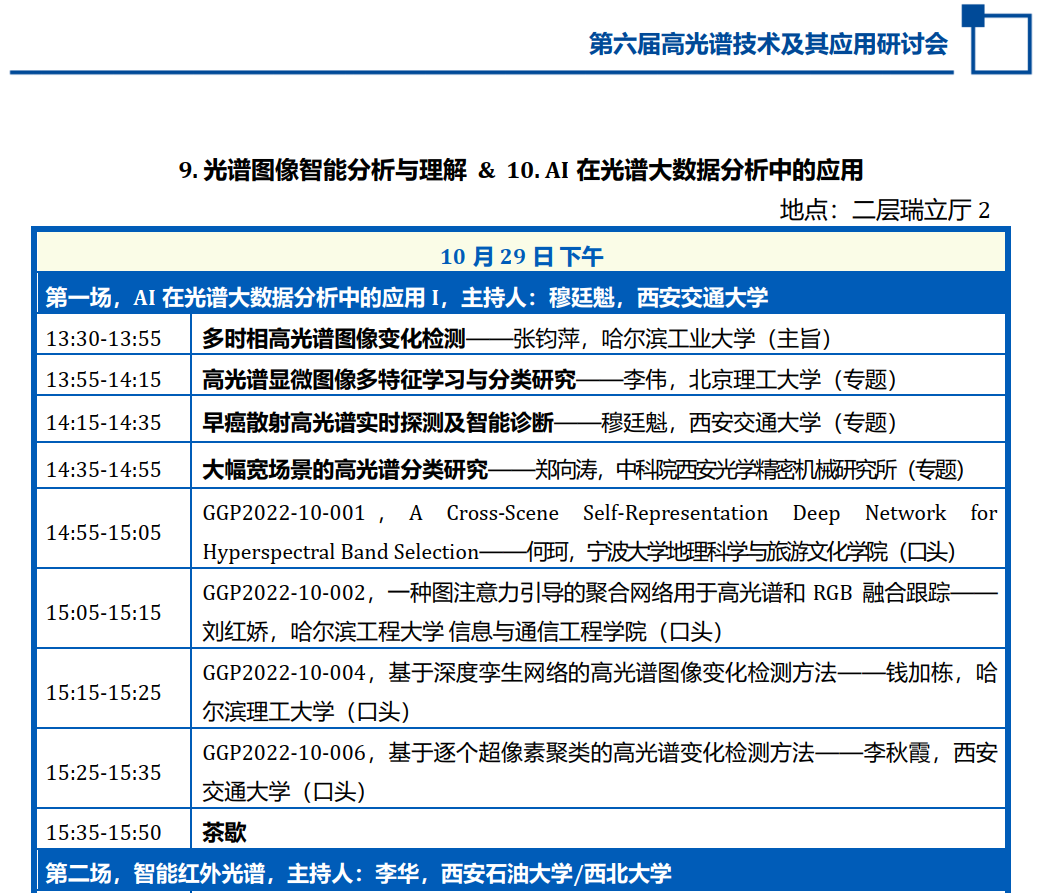Click the session heading 9. 光谱图像智能分析与理解
The width and height of the screenshot is (1048, 893).
[x=322, y=170]
